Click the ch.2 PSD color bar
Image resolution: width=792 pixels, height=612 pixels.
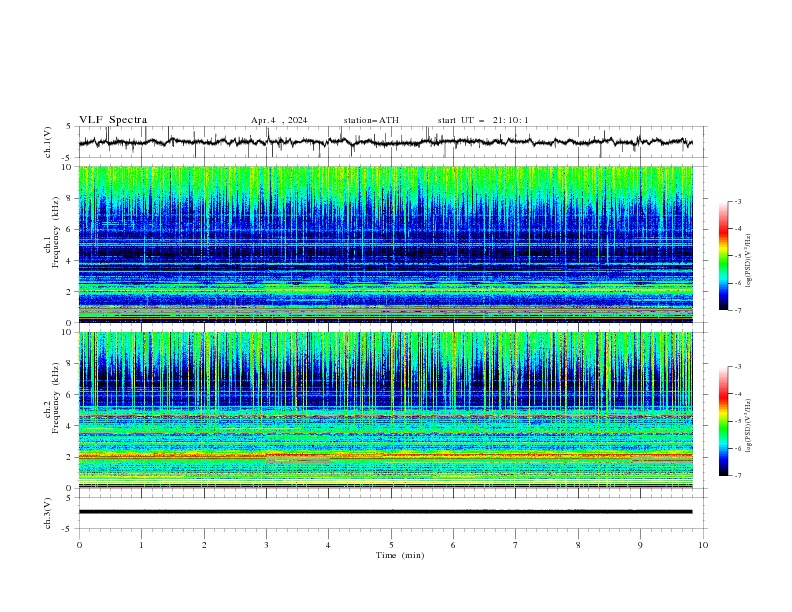(723, 421)
